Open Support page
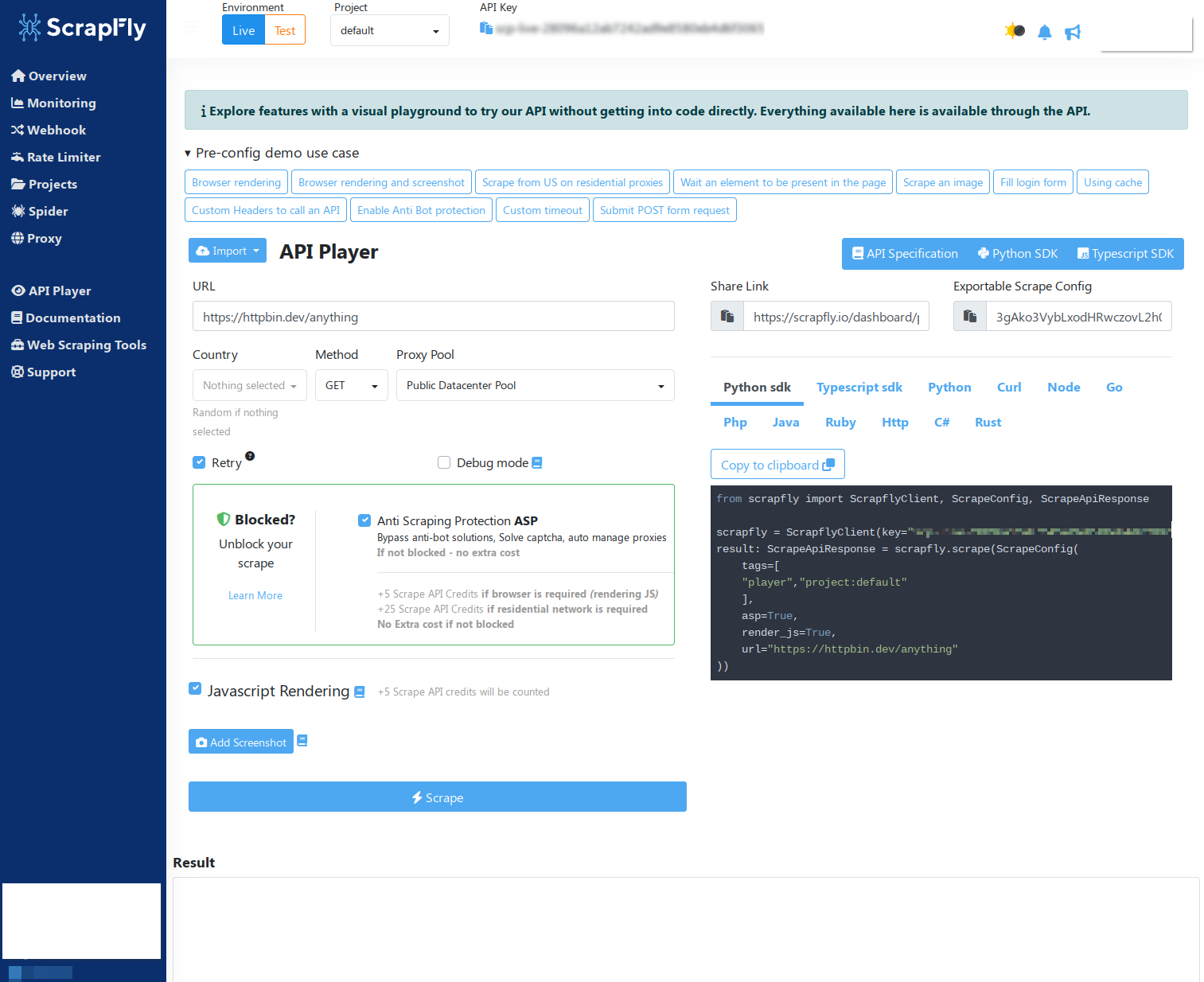 coord(44,372)
